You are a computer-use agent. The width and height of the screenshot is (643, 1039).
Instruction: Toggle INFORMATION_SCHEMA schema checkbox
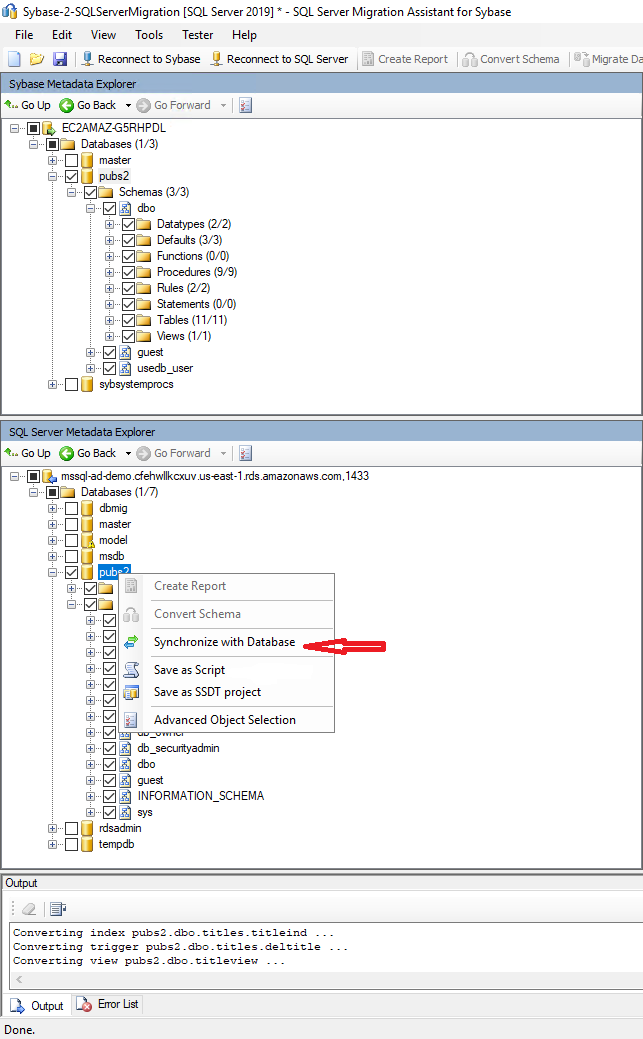pyautogui.click(x=109, y=796)
